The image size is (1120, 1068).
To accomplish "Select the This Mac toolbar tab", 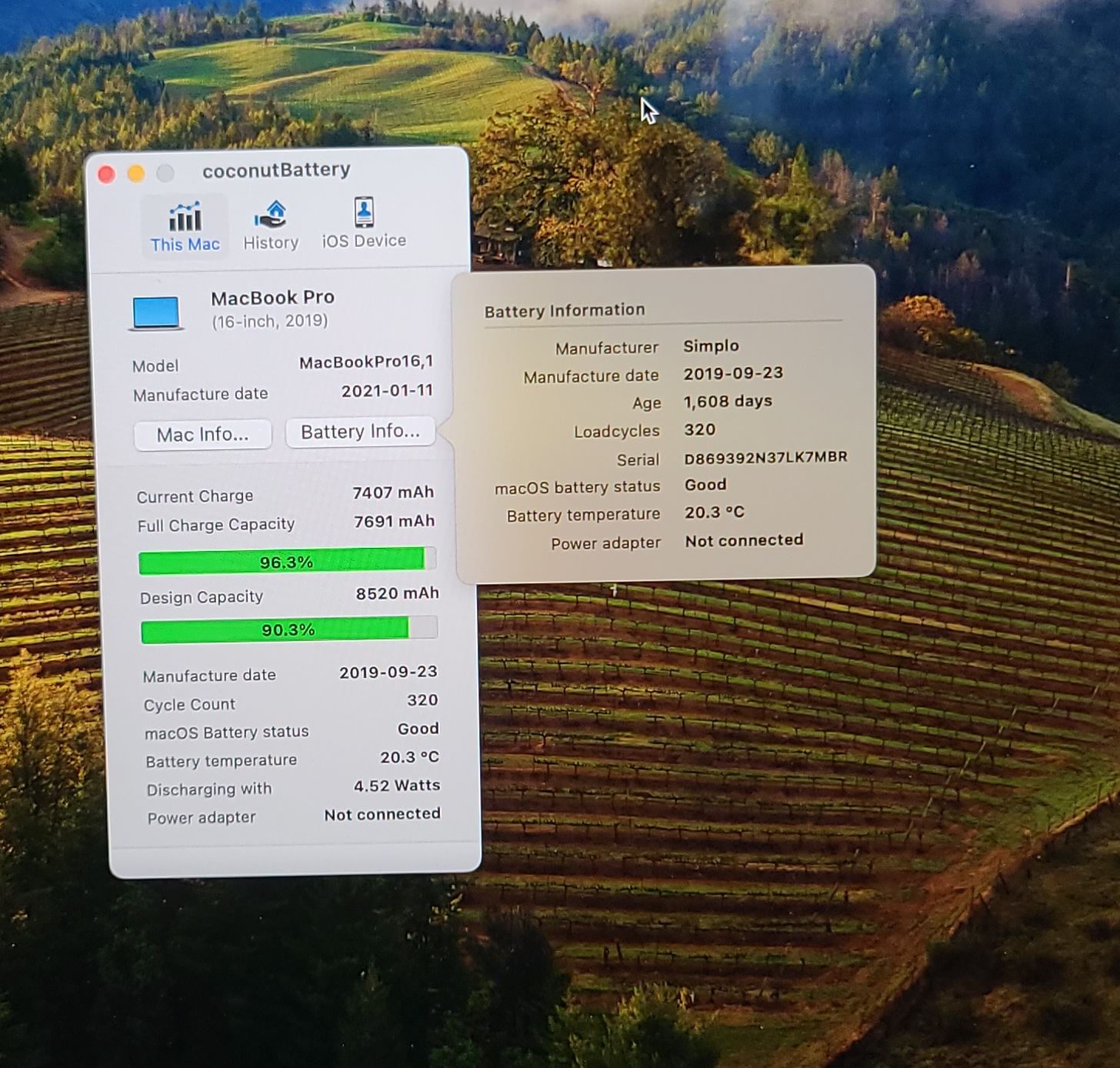I will (185, 226).
